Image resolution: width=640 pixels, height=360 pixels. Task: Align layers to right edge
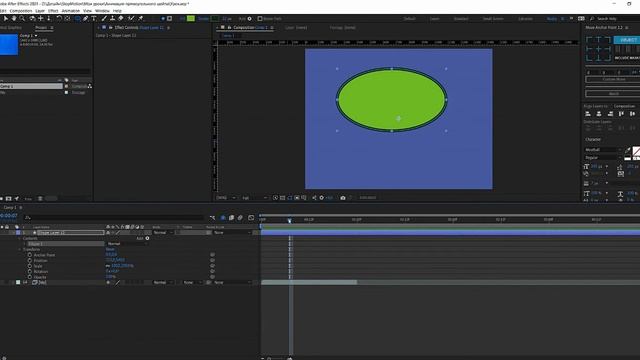610,114
